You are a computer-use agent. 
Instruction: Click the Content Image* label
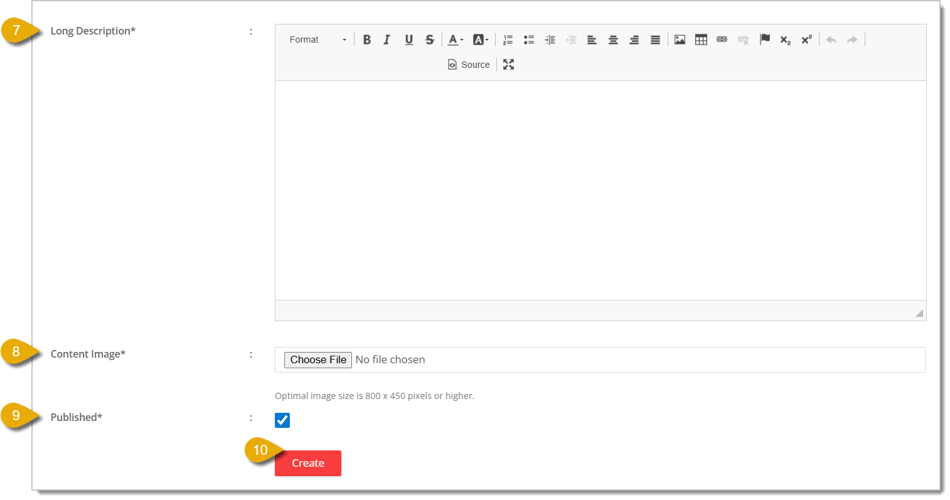pos(88,354)
